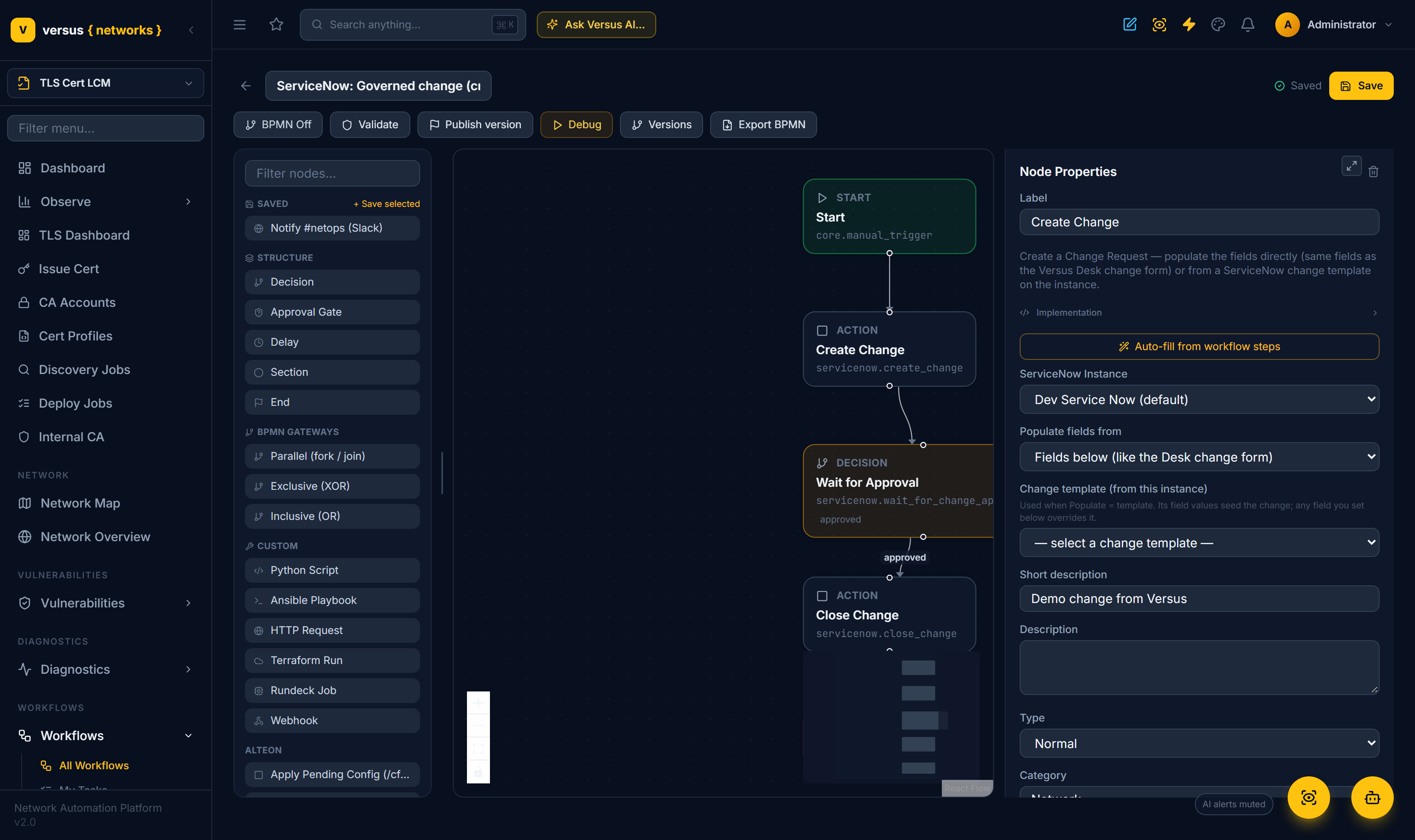Select Python Script node in palette

(332, 570)
